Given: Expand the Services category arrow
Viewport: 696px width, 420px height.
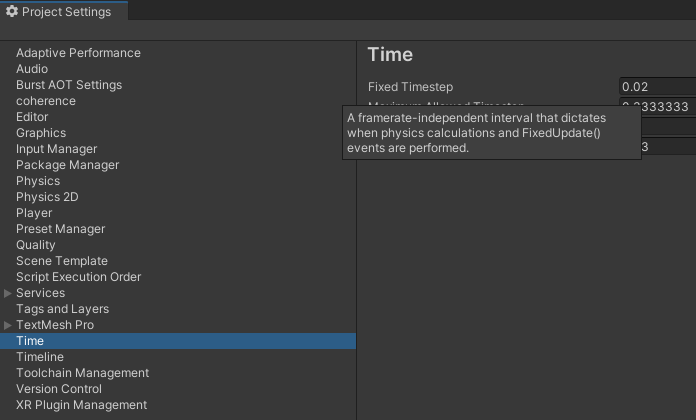Looking at the screenshot, I should click(x=8, y=293).
